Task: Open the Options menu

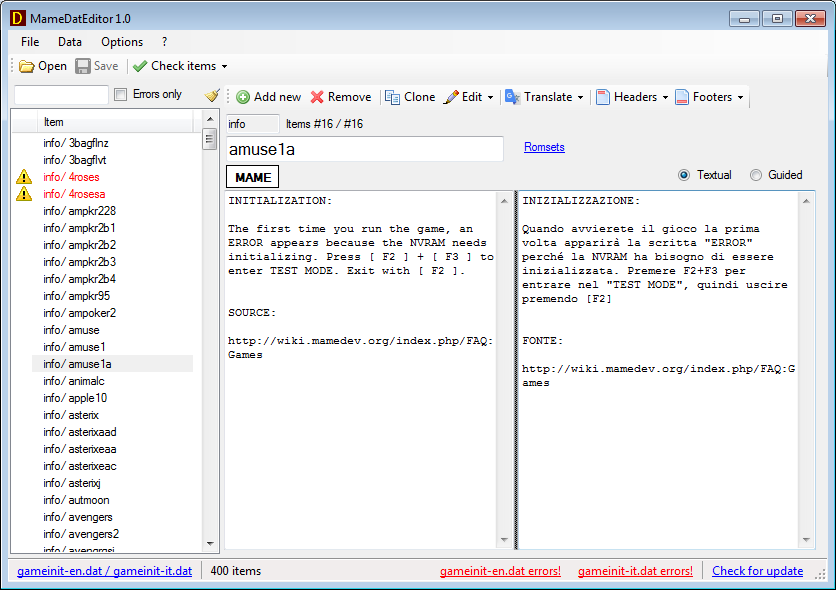Action: tap(122, 42)
